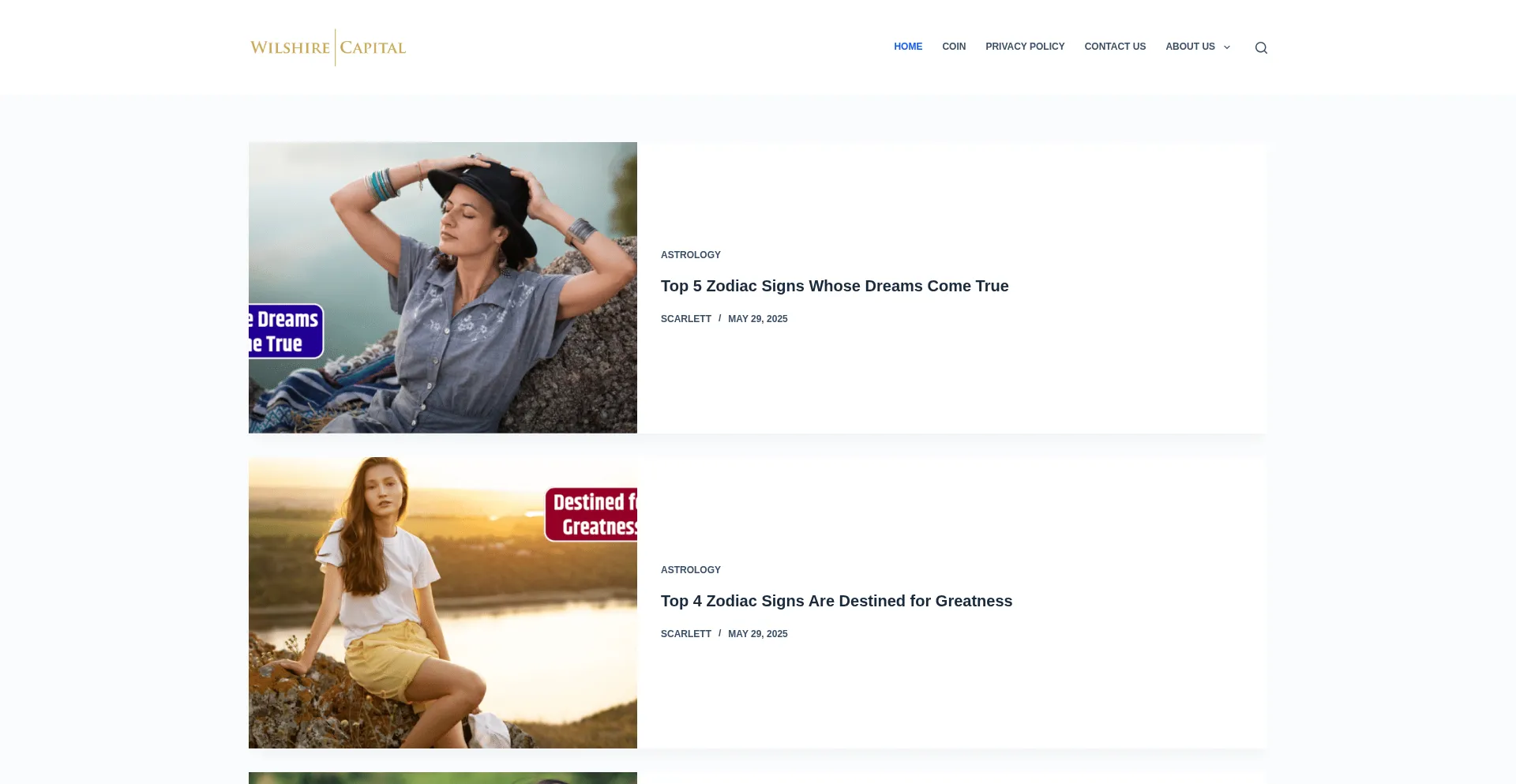Screen dimensions: 1516x784
Task: Go to the Home menu item
Action: click(x=907, y=47)
